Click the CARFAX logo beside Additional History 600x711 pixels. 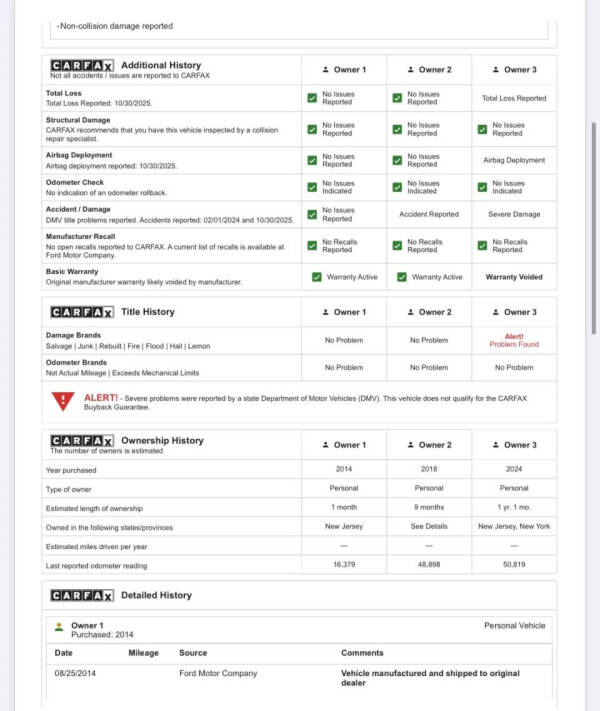coord(82,66)
